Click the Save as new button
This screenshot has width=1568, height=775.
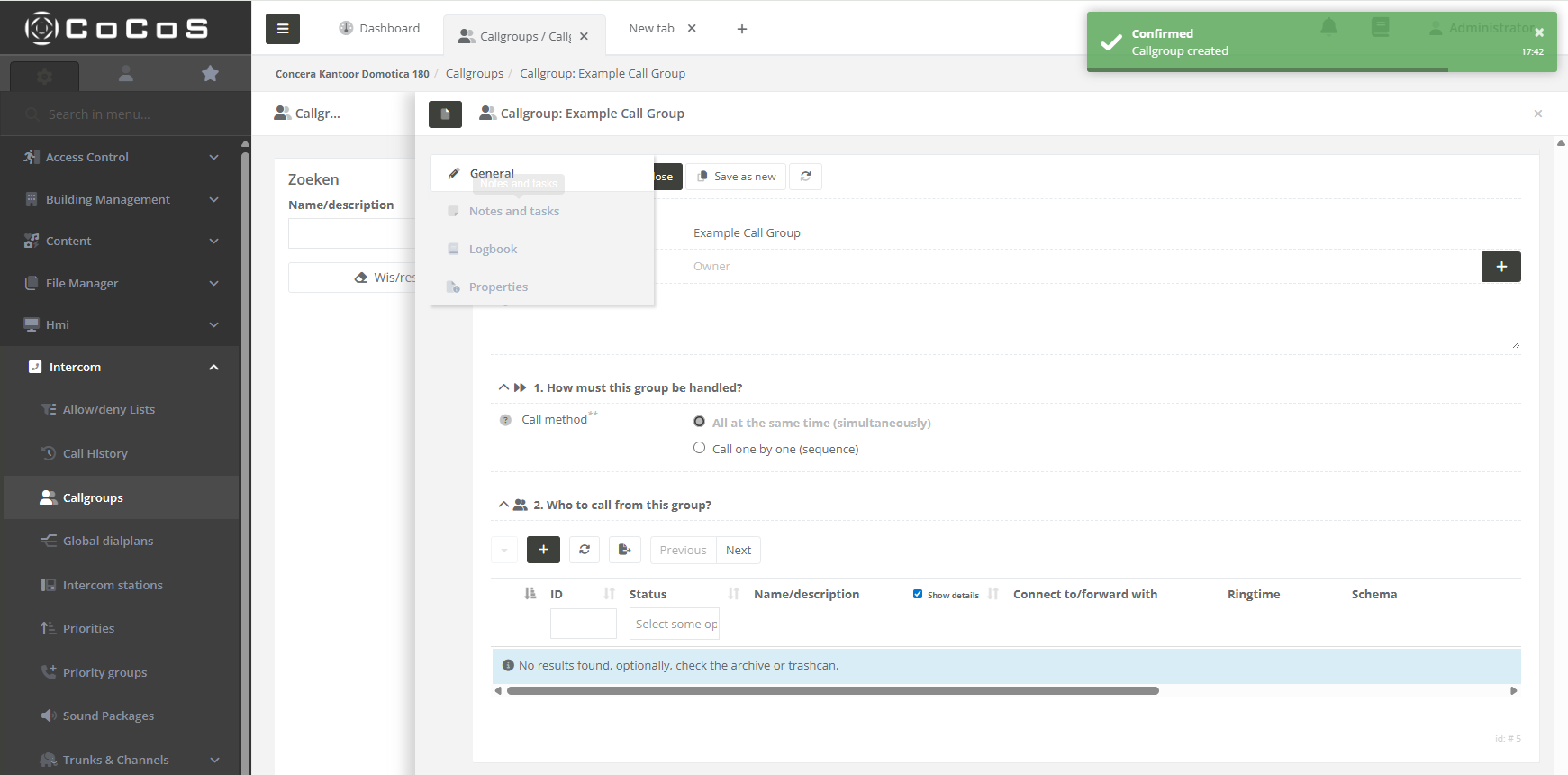[736, 177]
